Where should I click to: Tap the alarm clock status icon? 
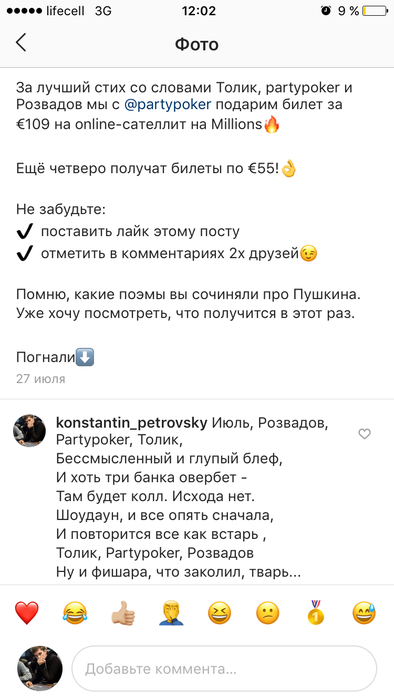click(x=326, y=11)
